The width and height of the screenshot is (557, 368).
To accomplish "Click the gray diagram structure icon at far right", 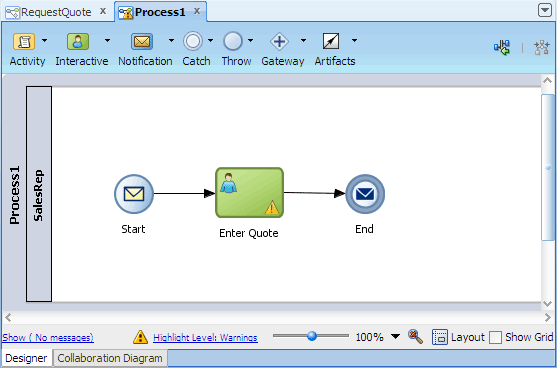I will tap(542, 48).
